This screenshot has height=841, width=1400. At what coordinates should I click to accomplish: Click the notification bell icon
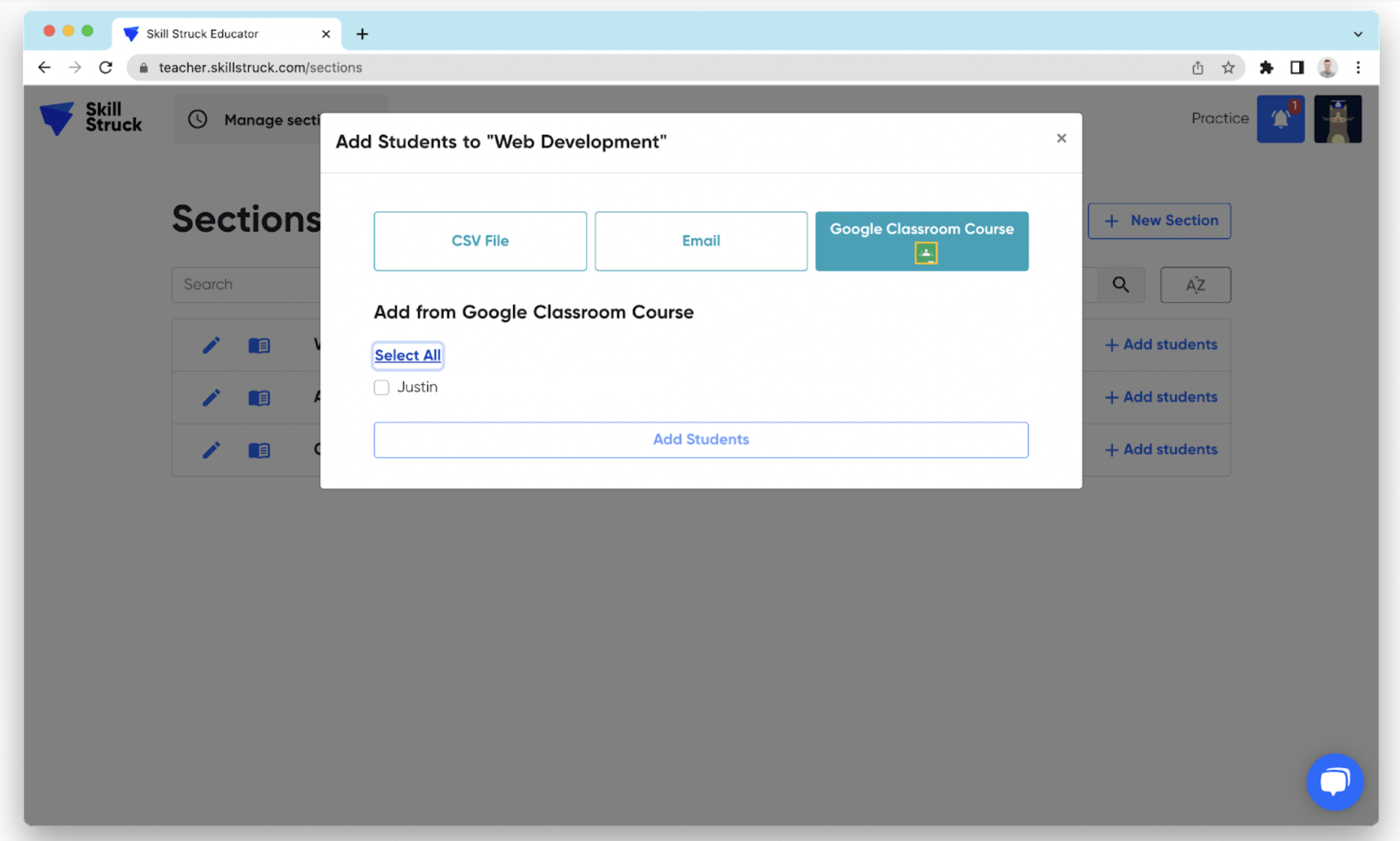tap(1280, 119)
